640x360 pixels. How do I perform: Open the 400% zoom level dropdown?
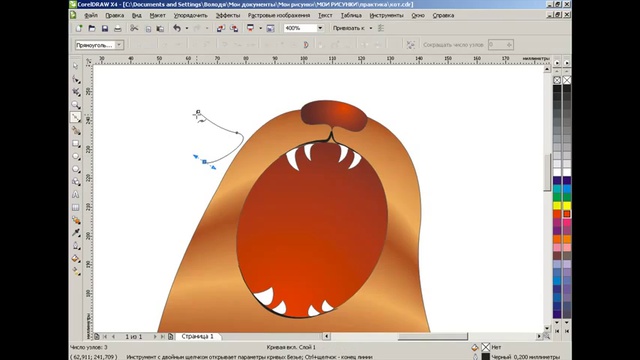point(320,28)
